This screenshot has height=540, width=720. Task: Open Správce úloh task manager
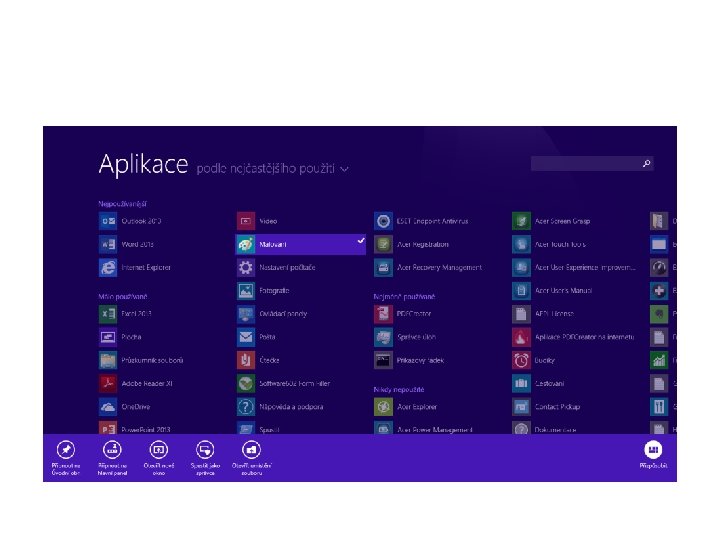pyautogui.click(x=383, y=337)
